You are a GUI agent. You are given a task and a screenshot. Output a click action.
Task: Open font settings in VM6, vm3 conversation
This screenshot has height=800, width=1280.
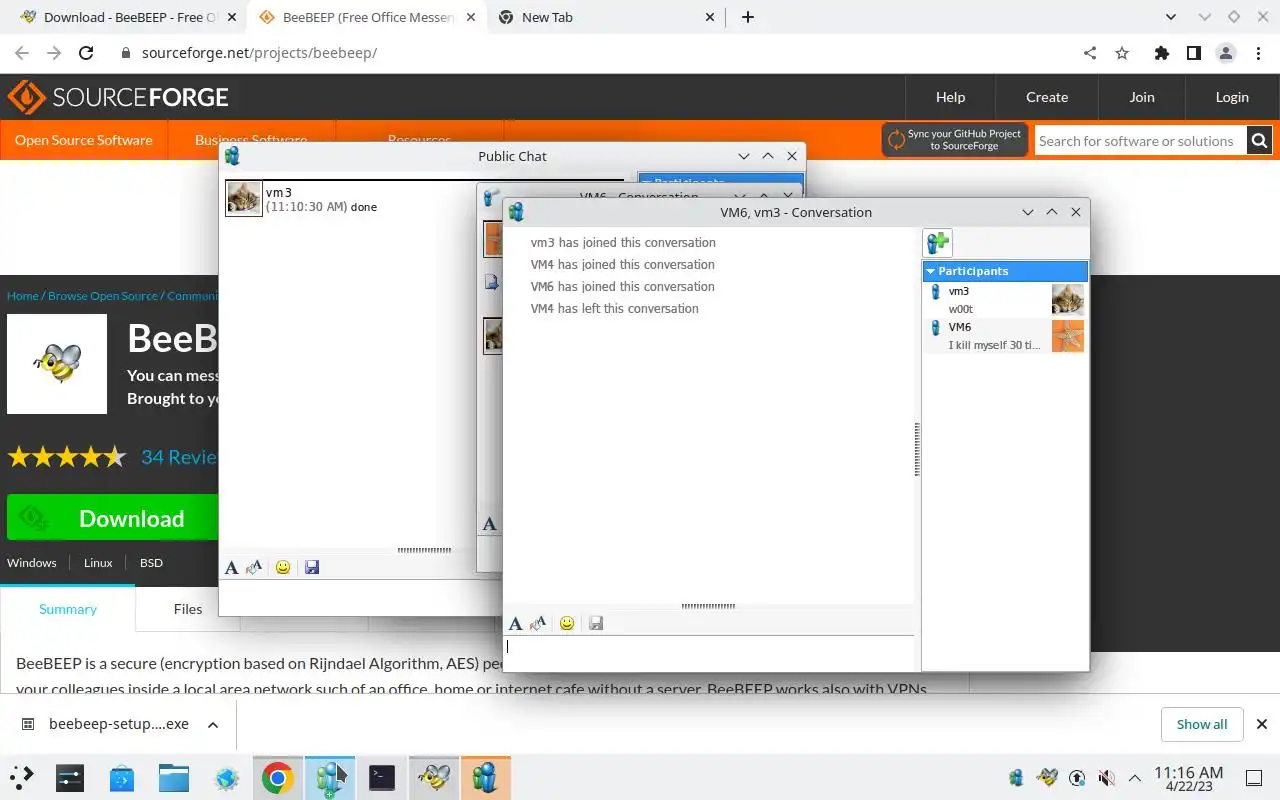click(x=515, y=623)
